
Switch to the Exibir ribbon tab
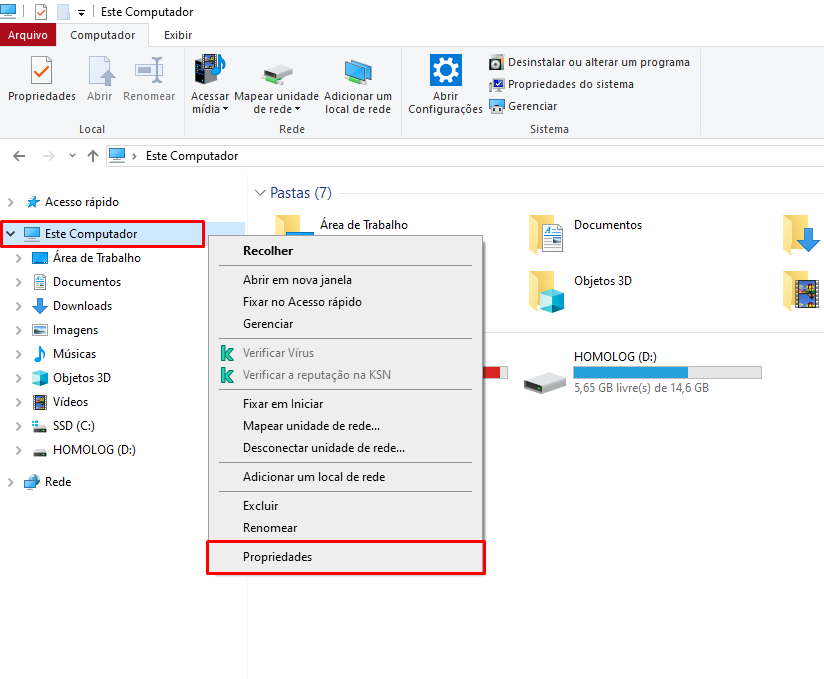point(178,35)
